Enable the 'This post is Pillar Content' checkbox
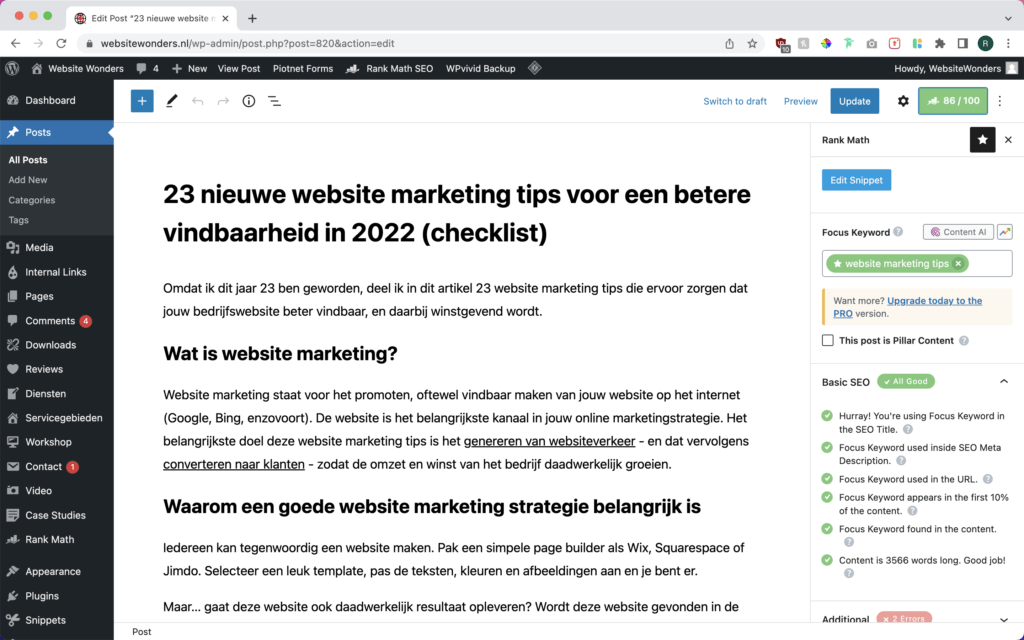Image resolution: width=1024 pixels, height=640 pixels. tap(827, 340)
